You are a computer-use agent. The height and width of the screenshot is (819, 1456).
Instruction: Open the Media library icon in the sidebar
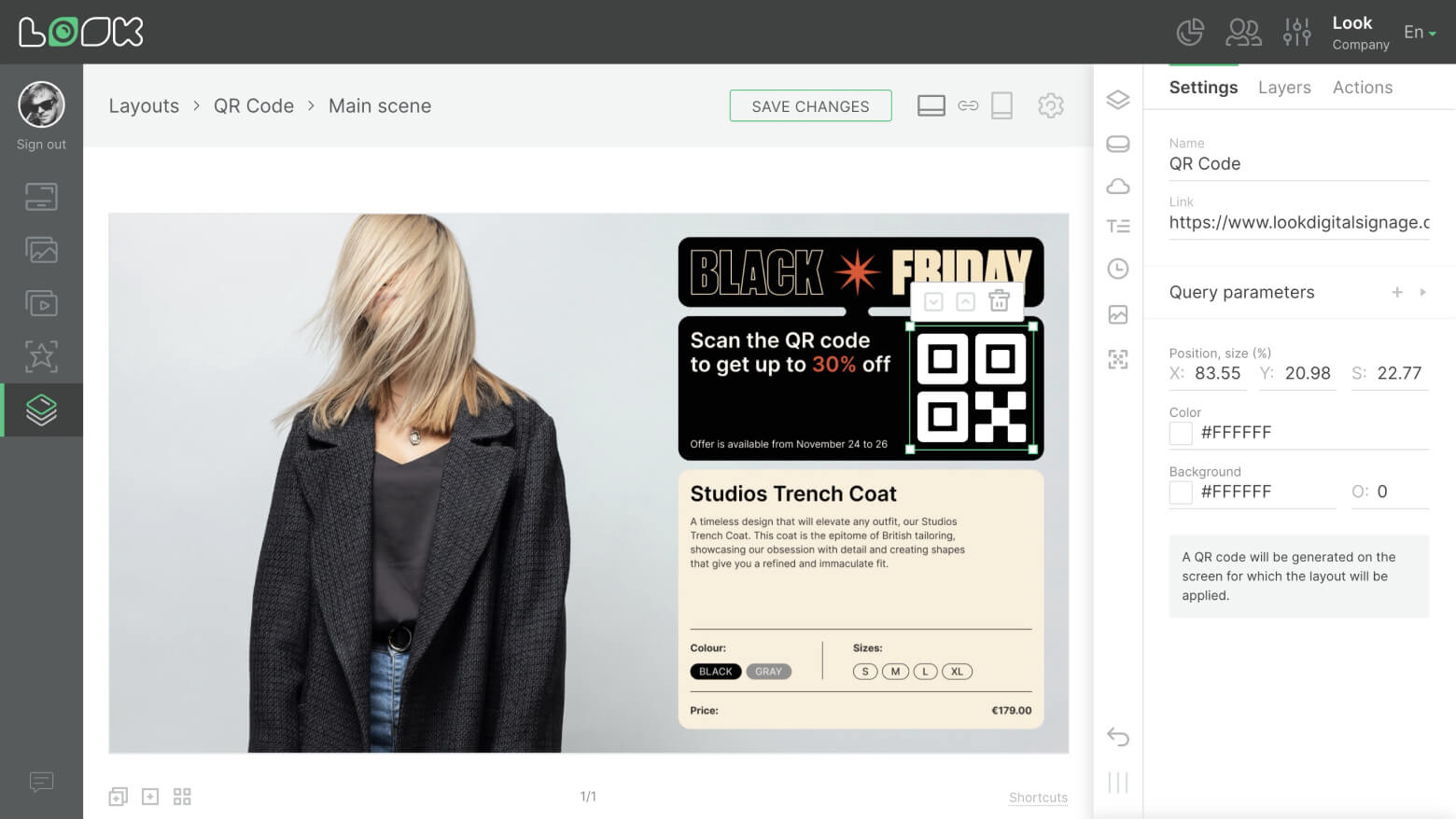pyautogui.click(x=41, y=249)
